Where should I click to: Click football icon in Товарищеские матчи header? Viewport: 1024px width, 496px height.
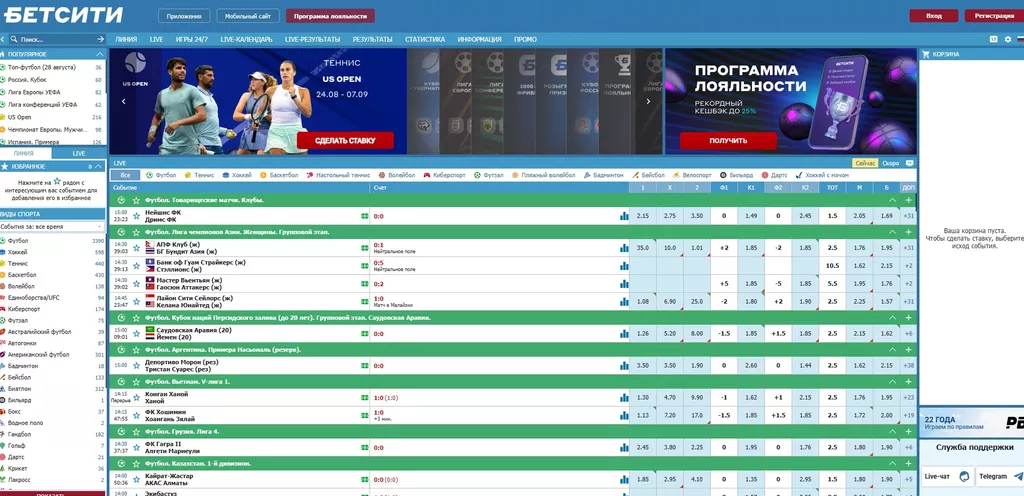[121, 200]
